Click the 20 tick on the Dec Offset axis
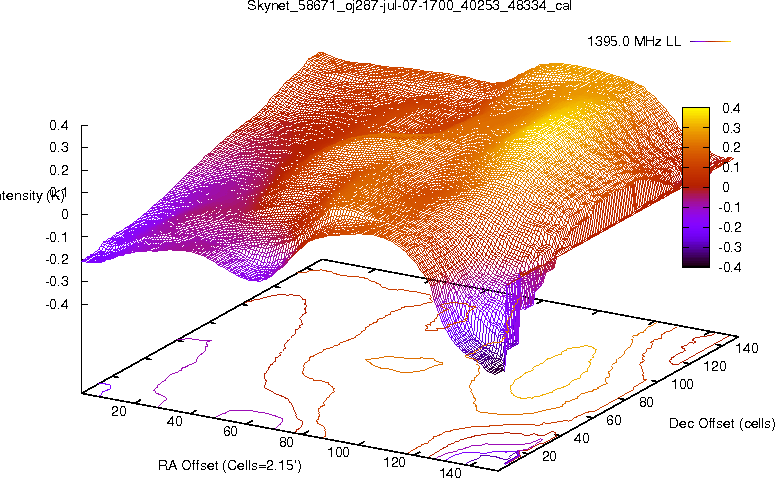 549,456
